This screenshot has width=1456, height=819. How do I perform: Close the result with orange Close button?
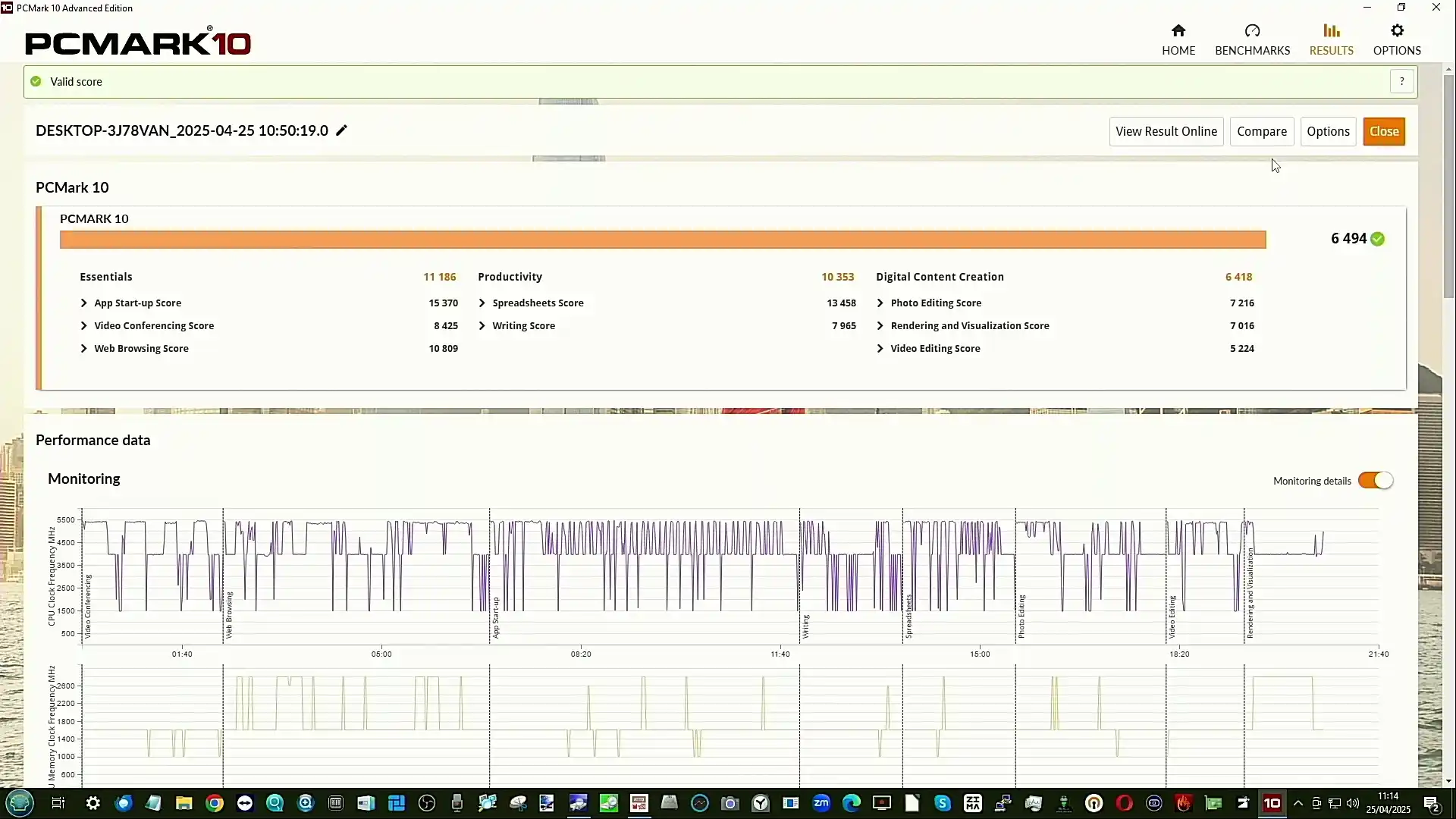point(1384,131)
